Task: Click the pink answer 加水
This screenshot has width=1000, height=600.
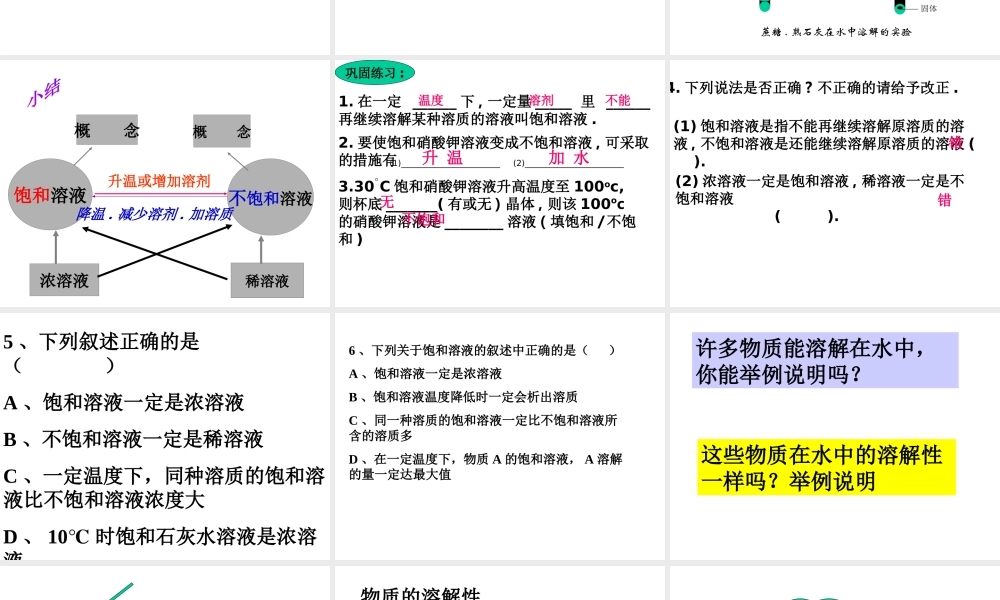Action: [568, 157]
